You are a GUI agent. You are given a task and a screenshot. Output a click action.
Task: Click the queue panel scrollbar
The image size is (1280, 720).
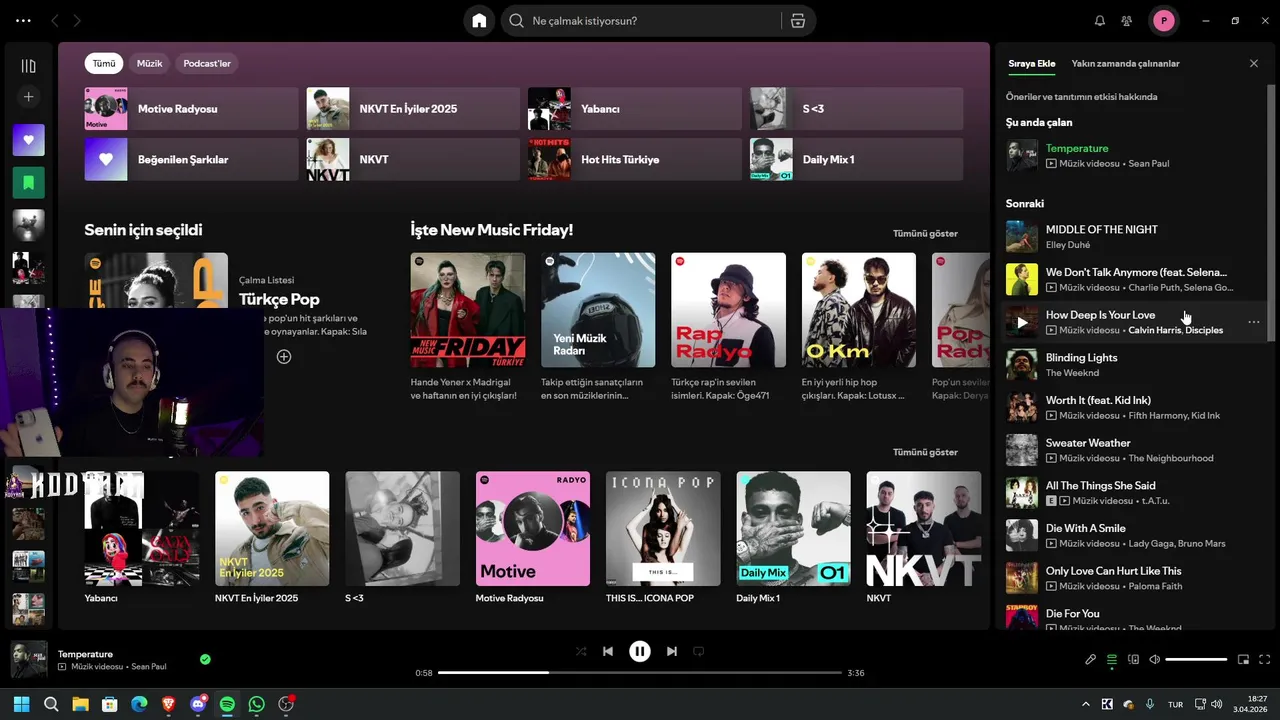click(1272, 213)
